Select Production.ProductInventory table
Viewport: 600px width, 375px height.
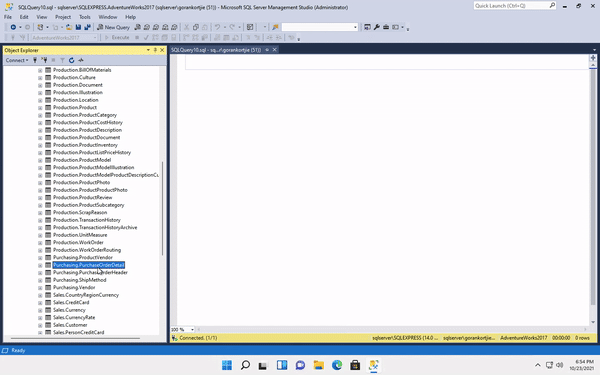(x=85, y=145)
